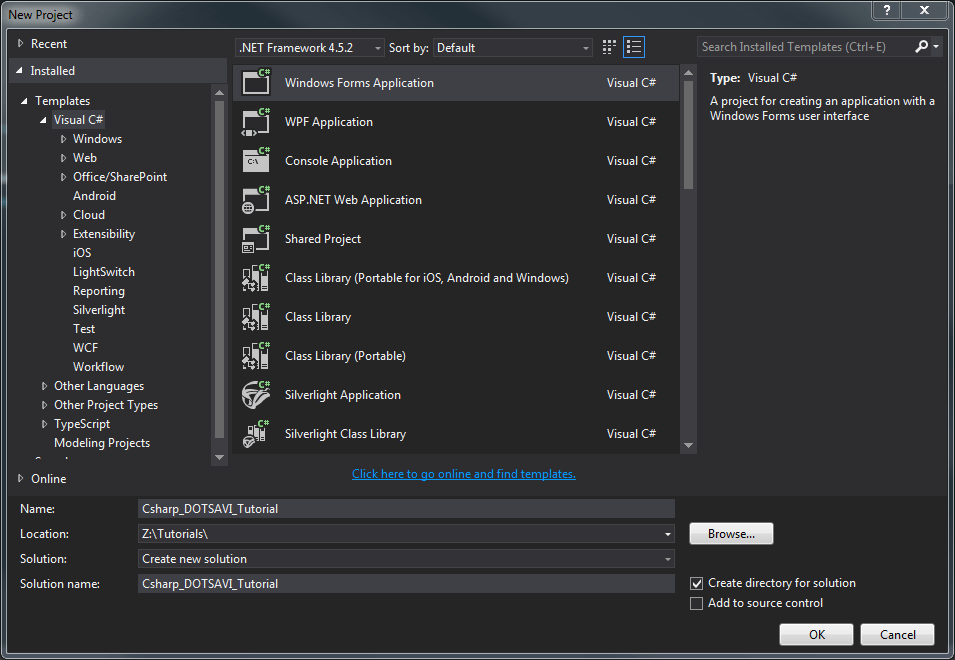The width and height of the screenshot is (955, 660).
Task: Select the Test category
Action: click(84, 329)
